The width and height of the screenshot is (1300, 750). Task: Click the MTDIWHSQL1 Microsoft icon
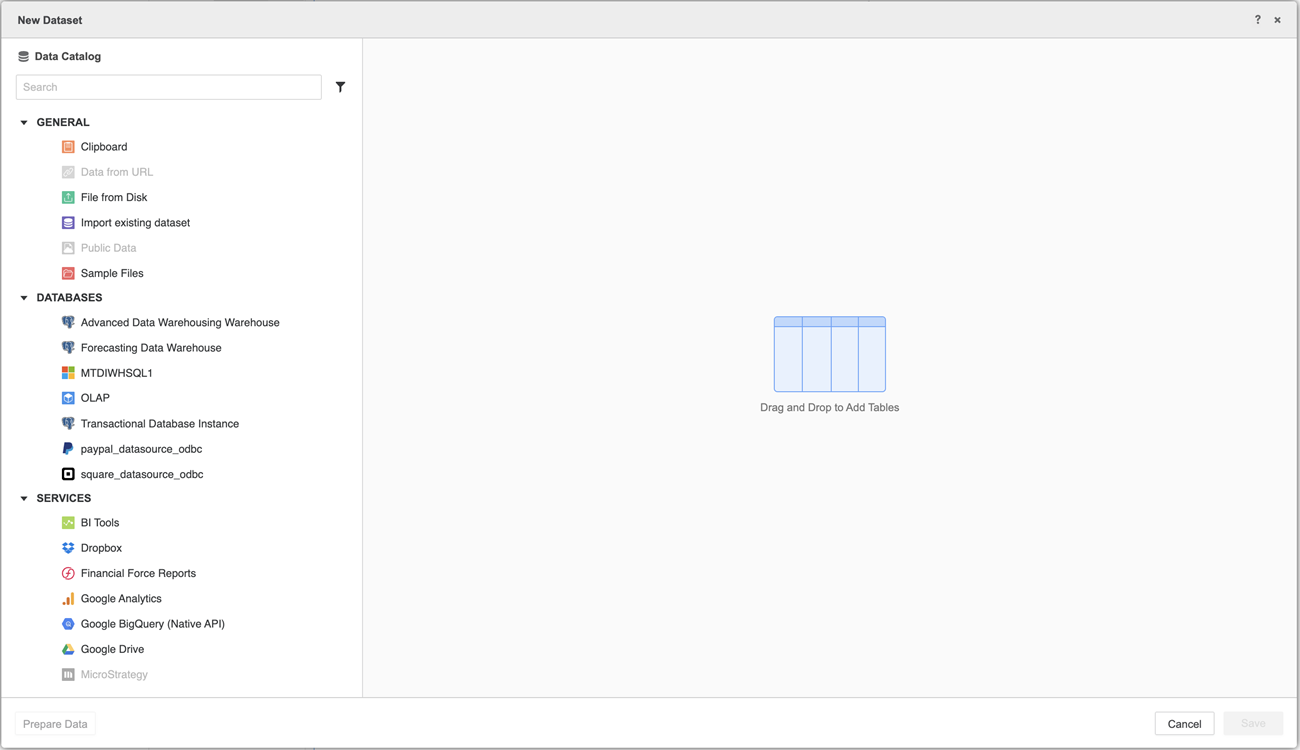pyautogui.click(x=68, y=373)
